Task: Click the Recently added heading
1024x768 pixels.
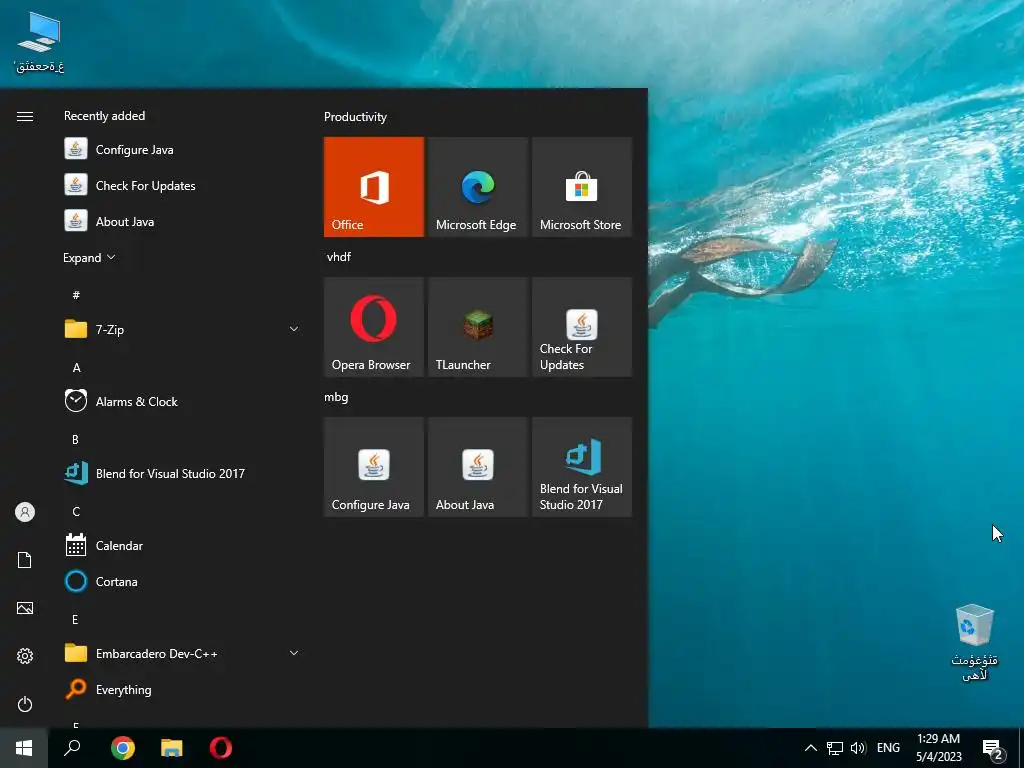Action: tap(104, 116)
